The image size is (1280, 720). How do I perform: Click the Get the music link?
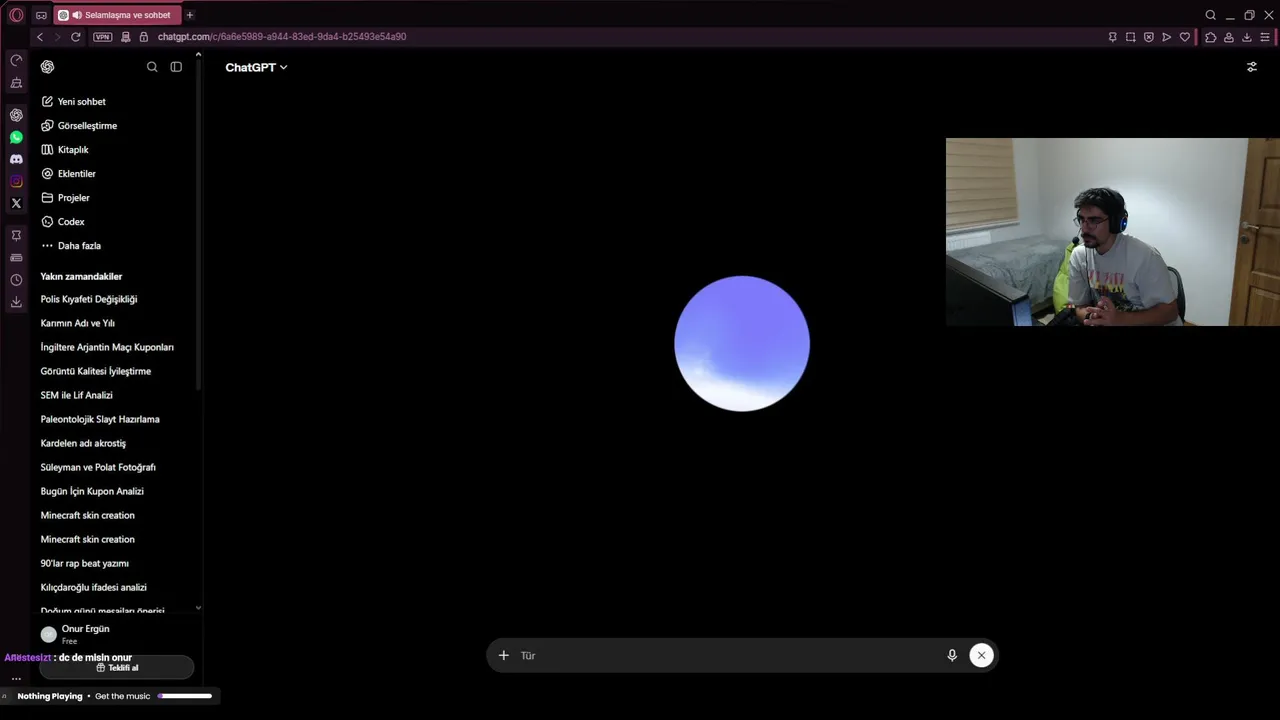point(122,696)
